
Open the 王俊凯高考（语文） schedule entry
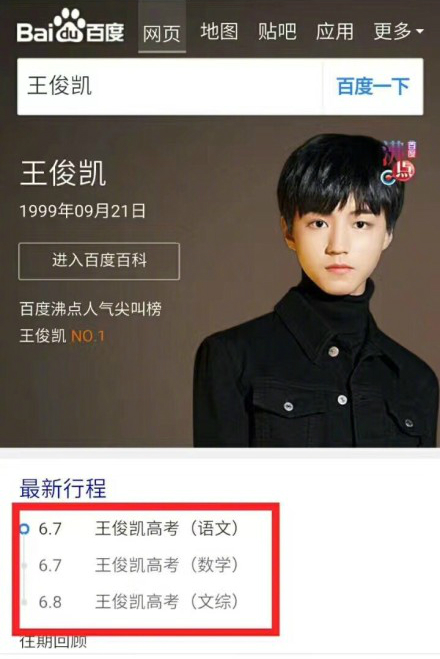(167, 528)
